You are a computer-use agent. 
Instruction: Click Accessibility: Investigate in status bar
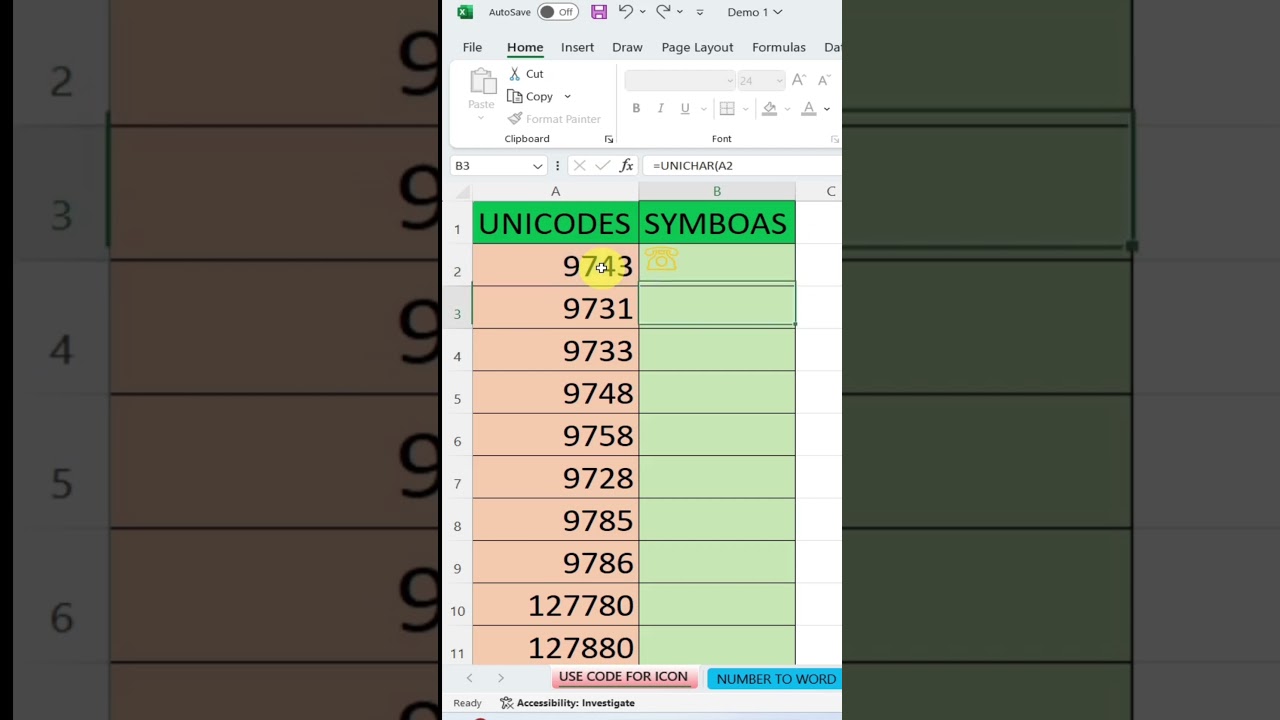[575, 703]
